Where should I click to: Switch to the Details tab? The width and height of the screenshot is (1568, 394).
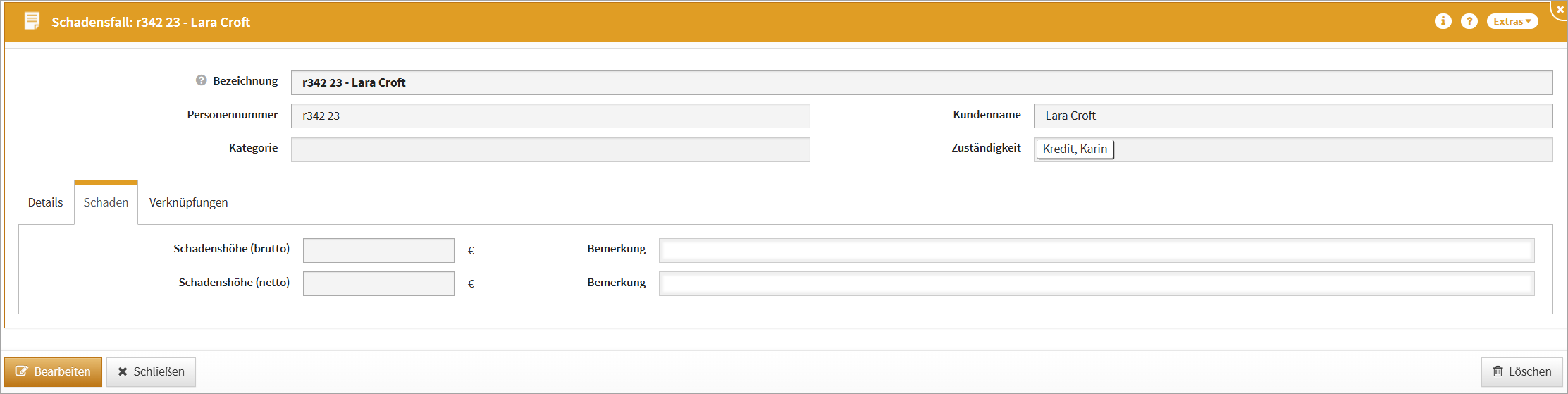pos(45,202)
